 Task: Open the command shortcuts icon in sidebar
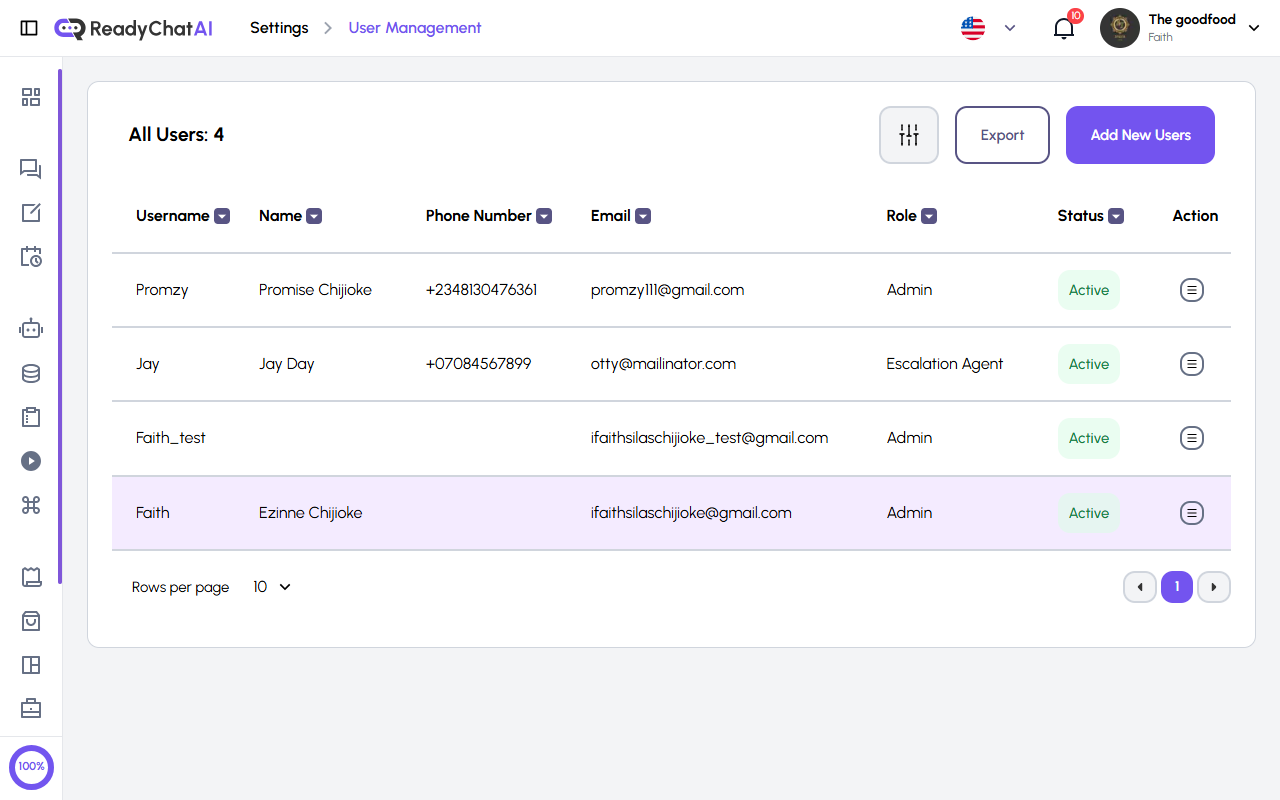pos(31,505)
